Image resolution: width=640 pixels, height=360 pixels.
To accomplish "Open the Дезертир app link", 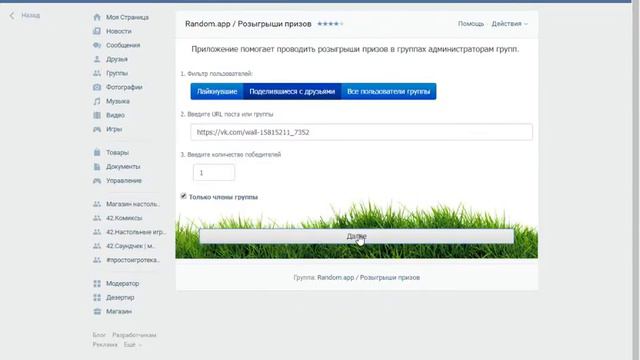I will coord(120,297).
